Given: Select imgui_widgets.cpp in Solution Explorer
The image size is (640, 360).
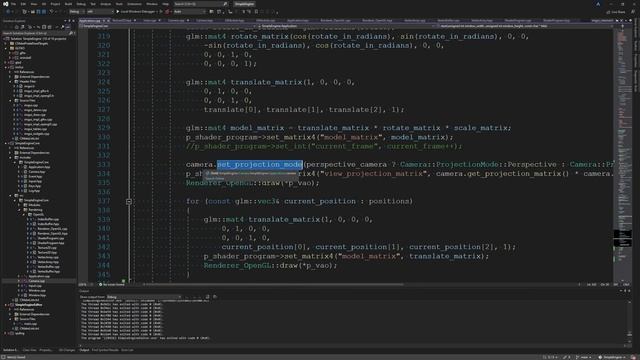Looking at the screenshot, I should [x=36, y=134].
